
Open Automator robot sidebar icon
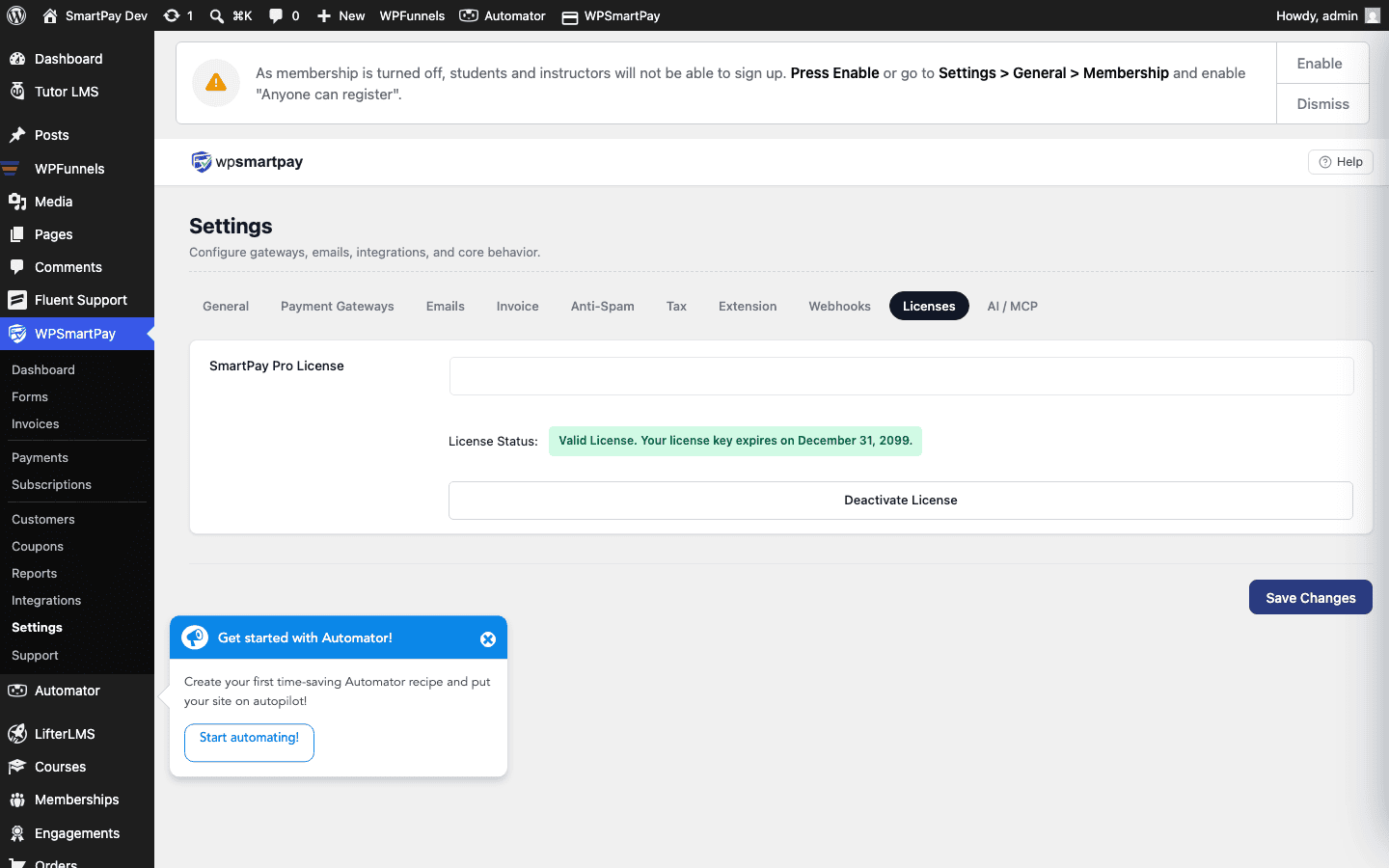tap(17, 691)
